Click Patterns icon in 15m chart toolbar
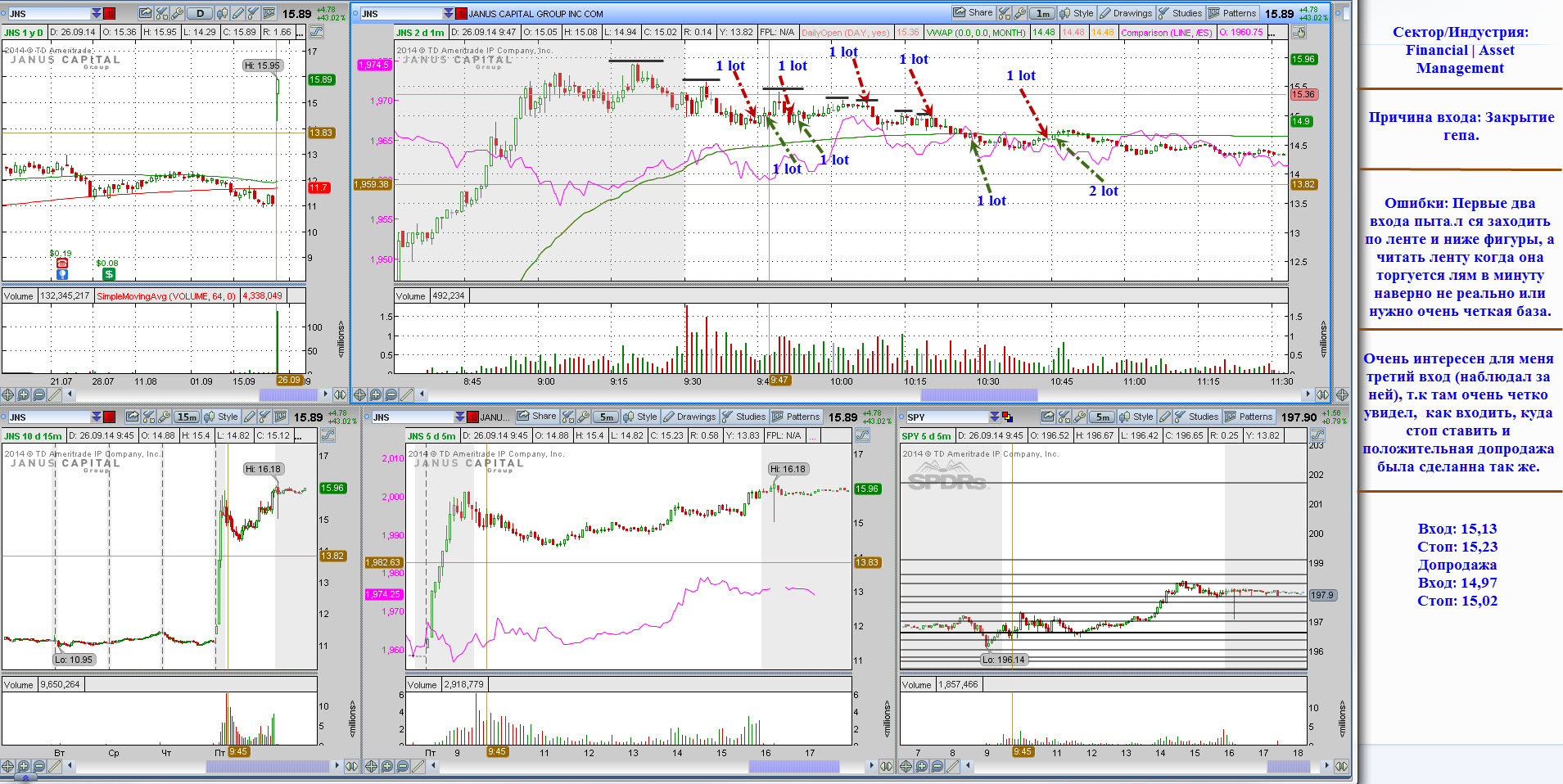Viewport: 1563px width, 784px height. [281, 417]
